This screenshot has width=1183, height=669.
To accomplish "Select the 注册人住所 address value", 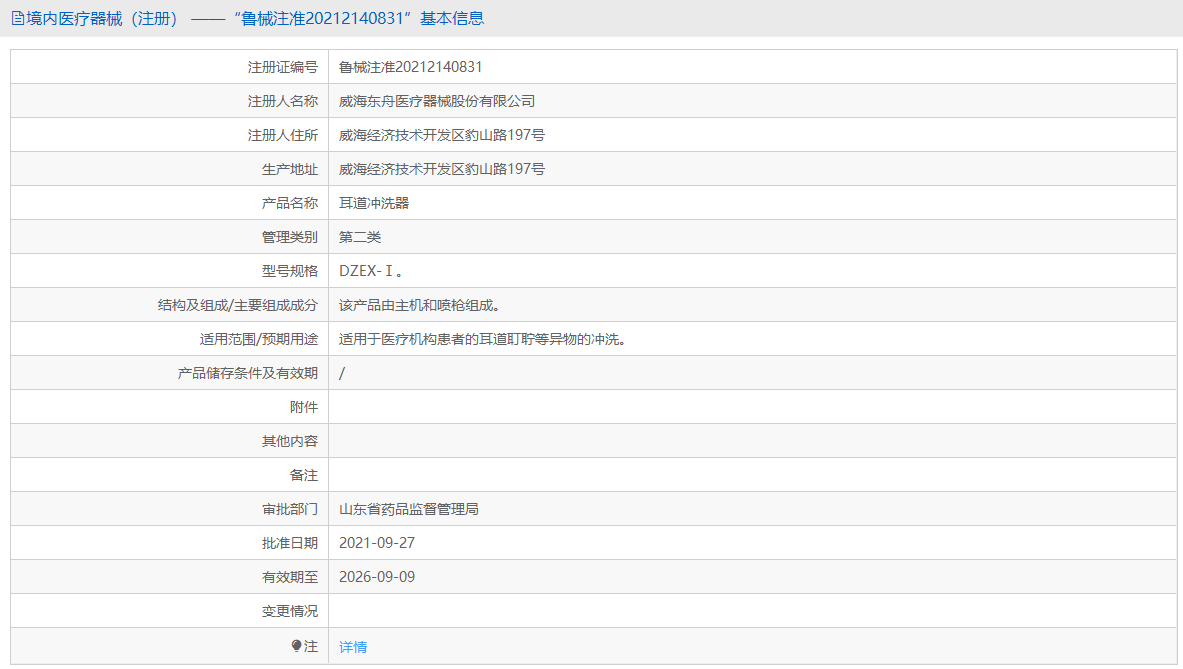I will [441, 135].
